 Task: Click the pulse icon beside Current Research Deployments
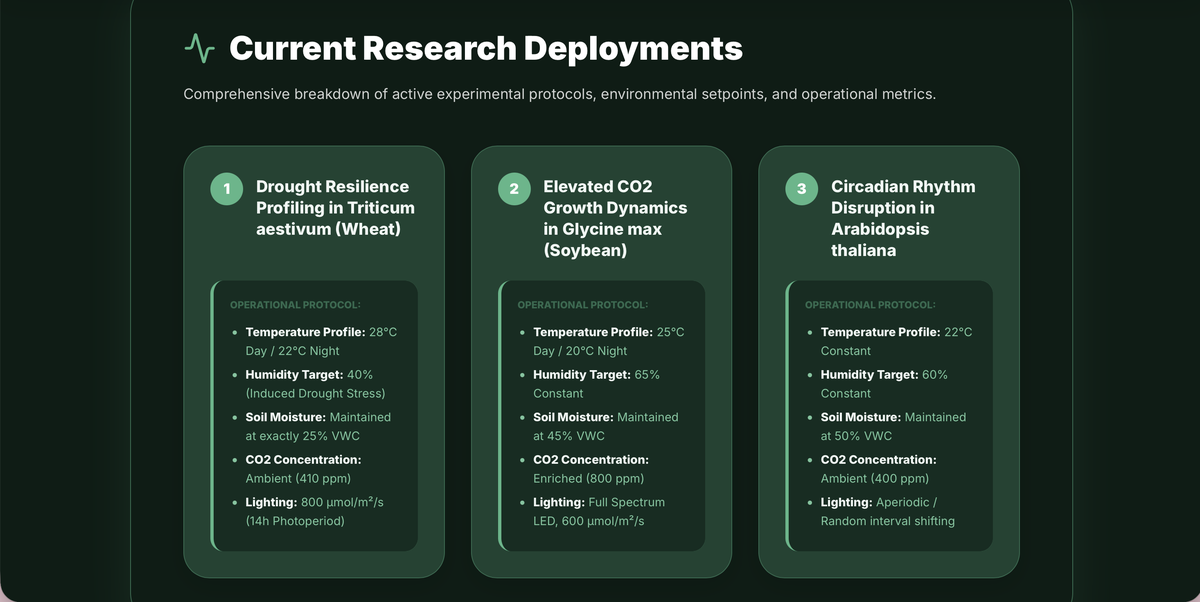point(200,48)
